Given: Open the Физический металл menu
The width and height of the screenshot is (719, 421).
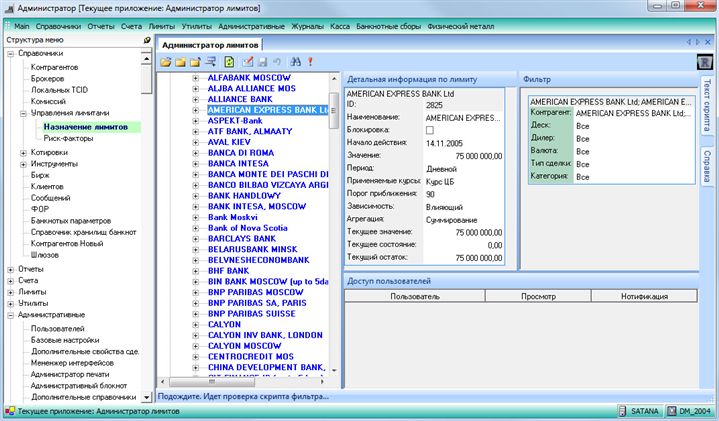Looking at the screenshot, I should [x=460, y=27].
